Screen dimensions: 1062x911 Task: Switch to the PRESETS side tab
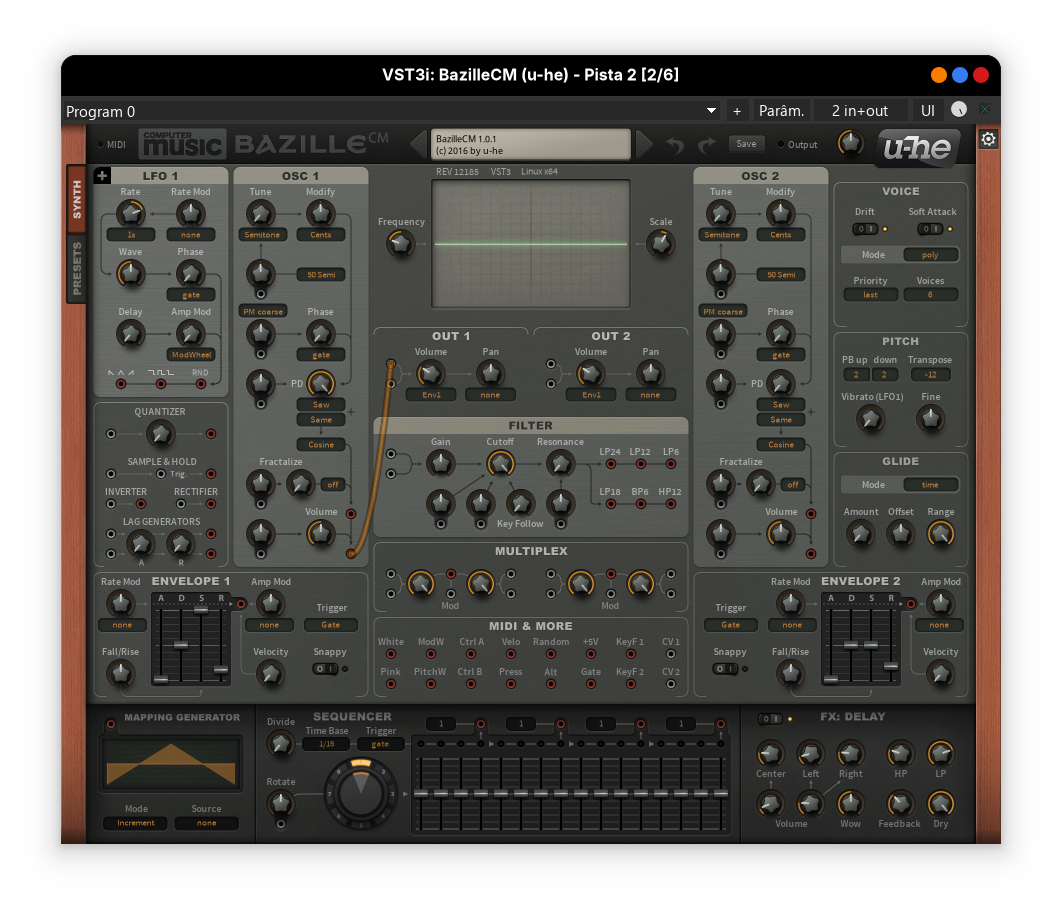click(x=76, y=267)
